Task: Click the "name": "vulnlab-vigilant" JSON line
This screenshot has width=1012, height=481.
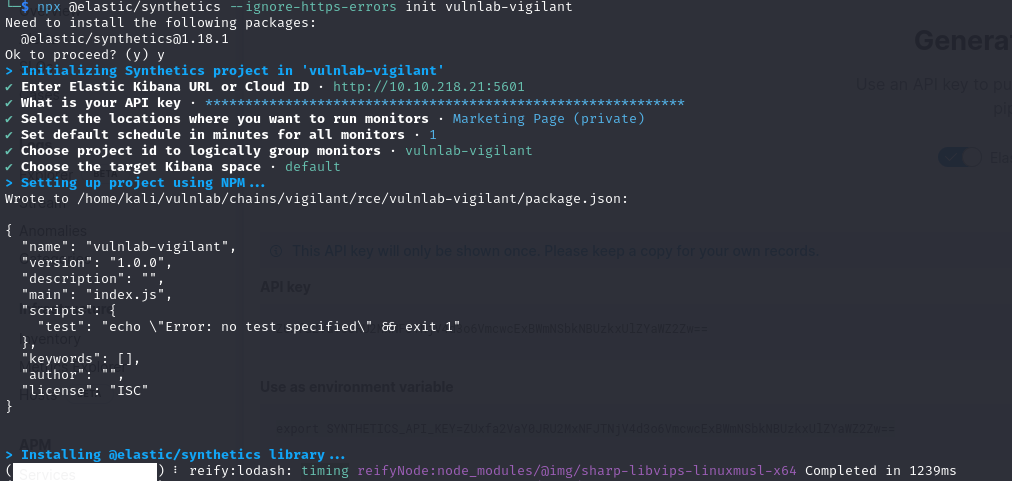Action: pos(129,247)
